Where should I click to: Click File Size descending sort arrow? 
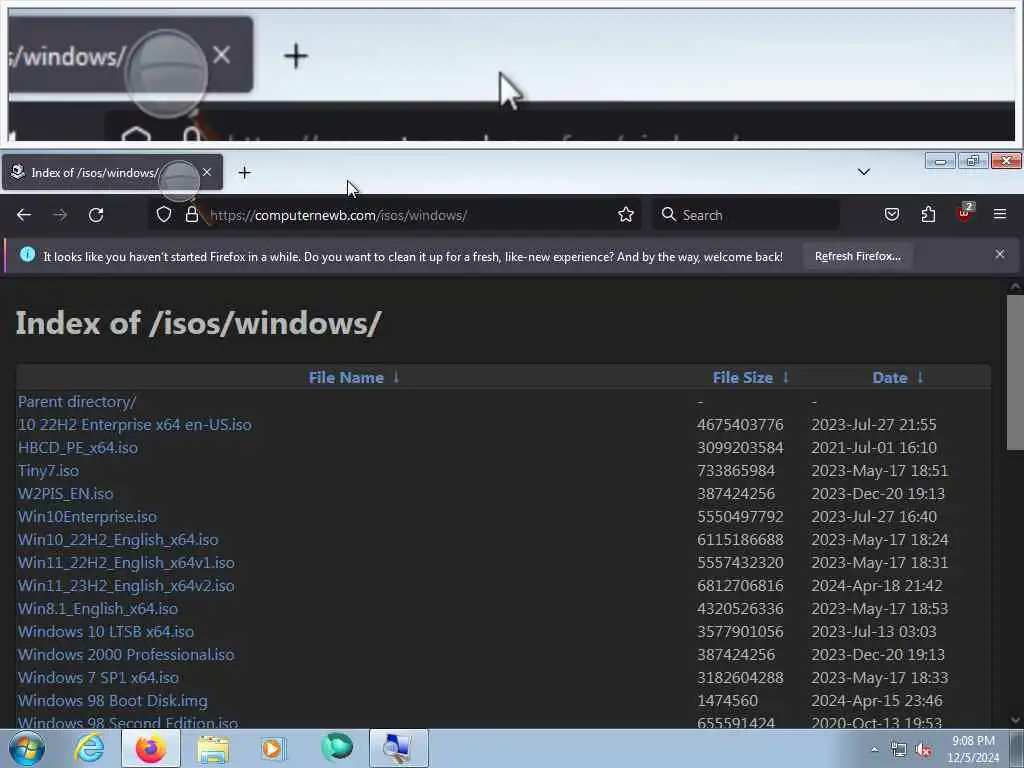(786, 377)
